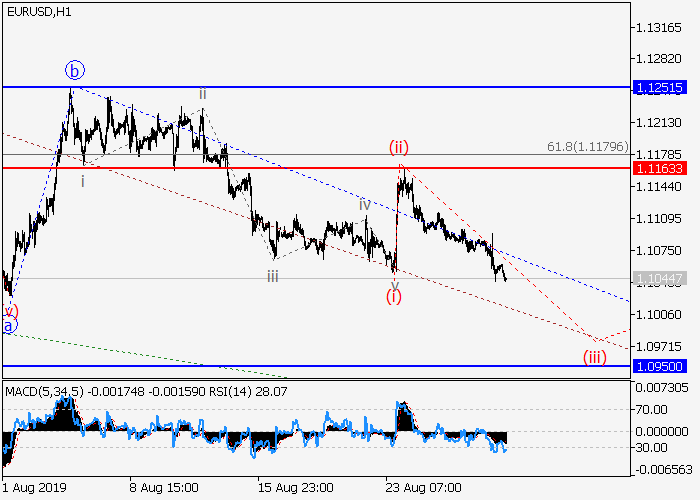Click the 61.8(1.11796) Fibonacci level label
700x500 pixels.
(587, 147)
